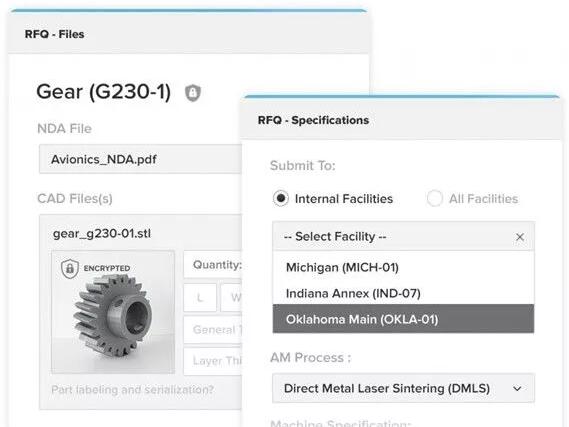Click the W dimension field
The image size is (569, 427).
click(x=232, y=297)
